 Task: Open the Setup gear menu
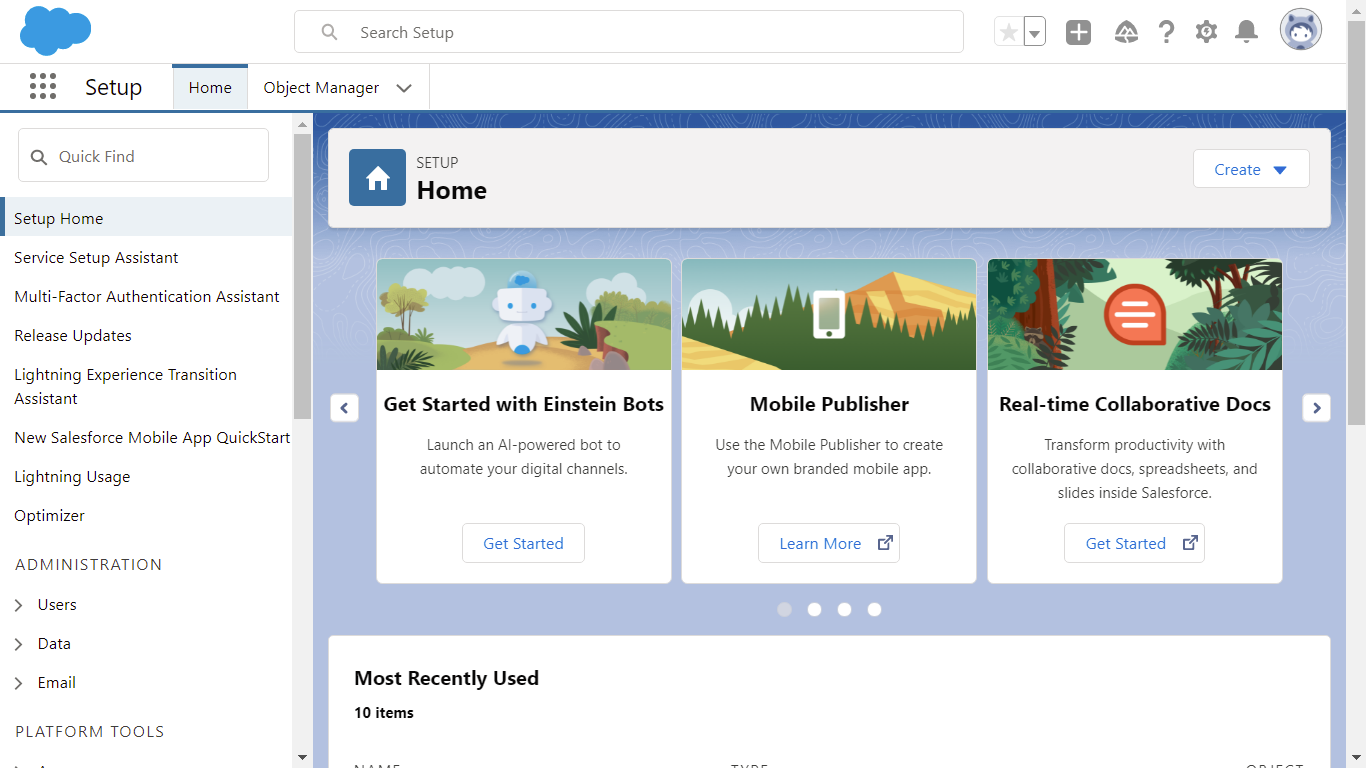click(1206, 32)
